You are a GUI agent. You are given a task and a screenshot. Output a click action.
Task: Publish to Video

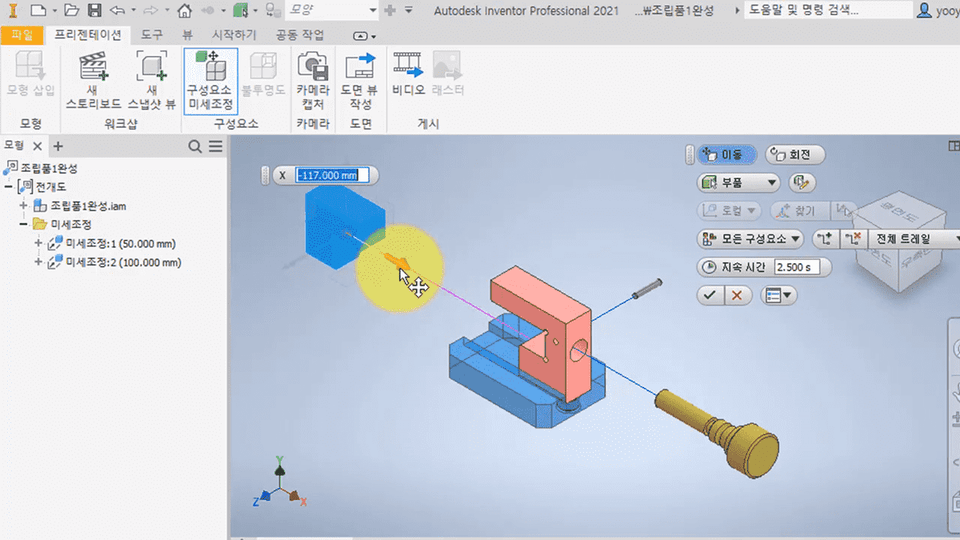[408, 75]
